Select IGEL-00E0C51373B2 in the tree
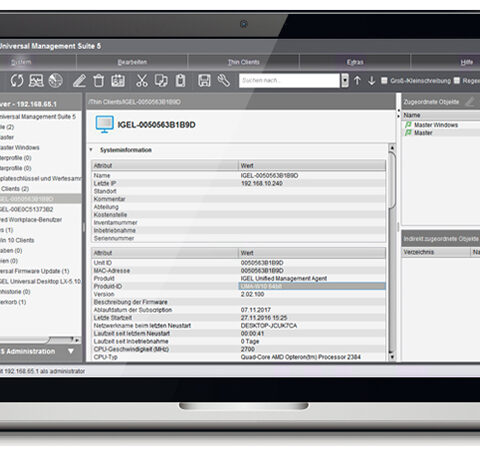The image size is (480, 457). (x=26, y=209)
